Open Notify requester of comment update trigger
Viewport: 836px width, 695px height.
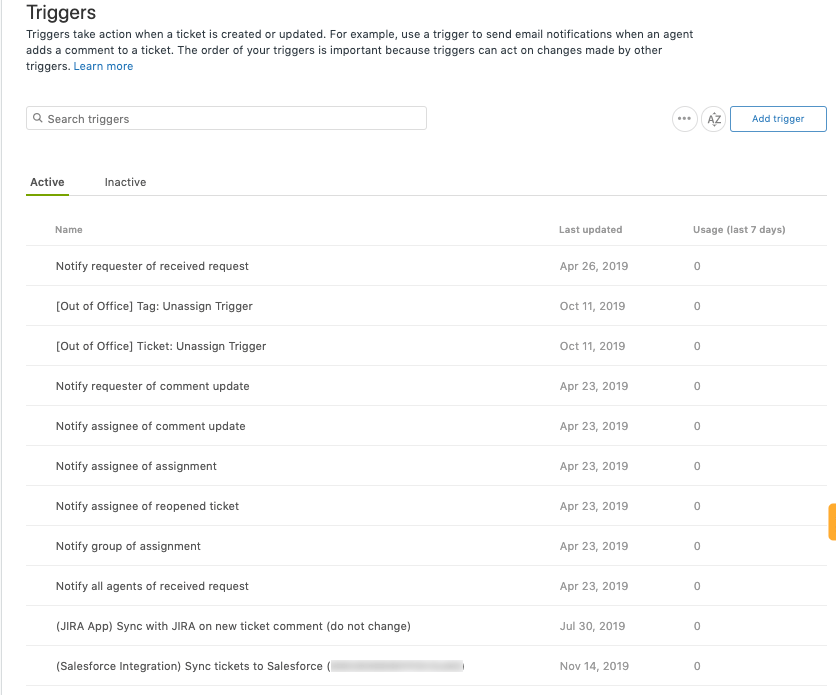tap(151, 386)
